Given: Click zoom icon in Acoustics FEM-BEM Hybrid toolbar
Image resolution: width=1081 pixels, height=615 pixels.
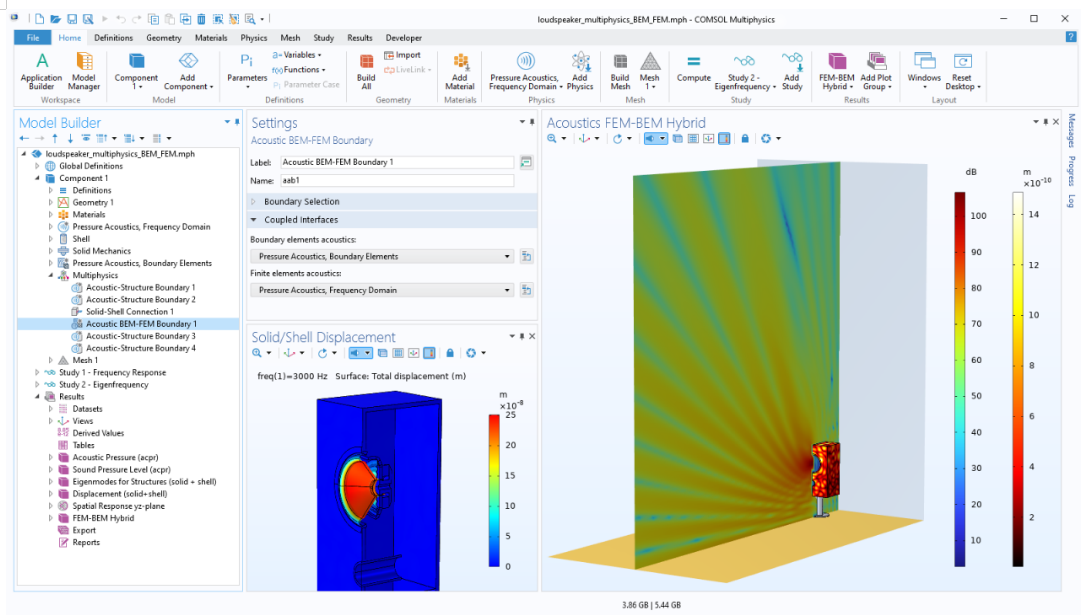Looking at the screenshot, I should point(552,139).
